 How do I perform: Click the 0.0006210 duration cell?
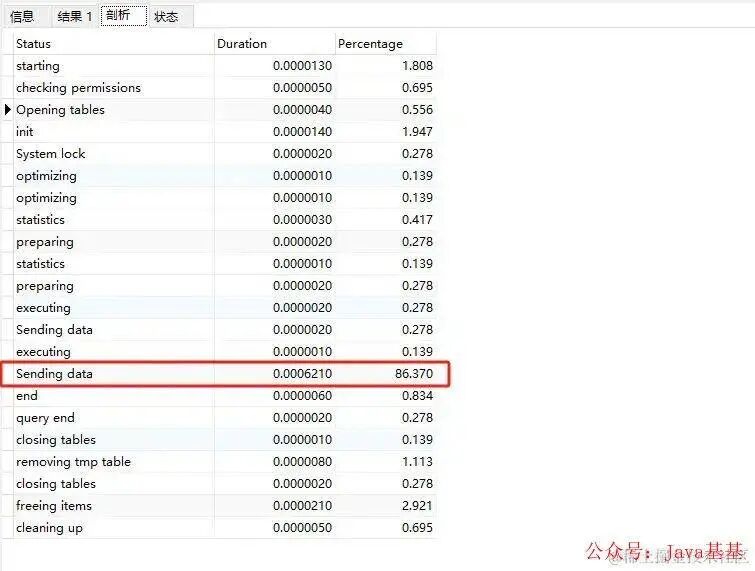274,374
